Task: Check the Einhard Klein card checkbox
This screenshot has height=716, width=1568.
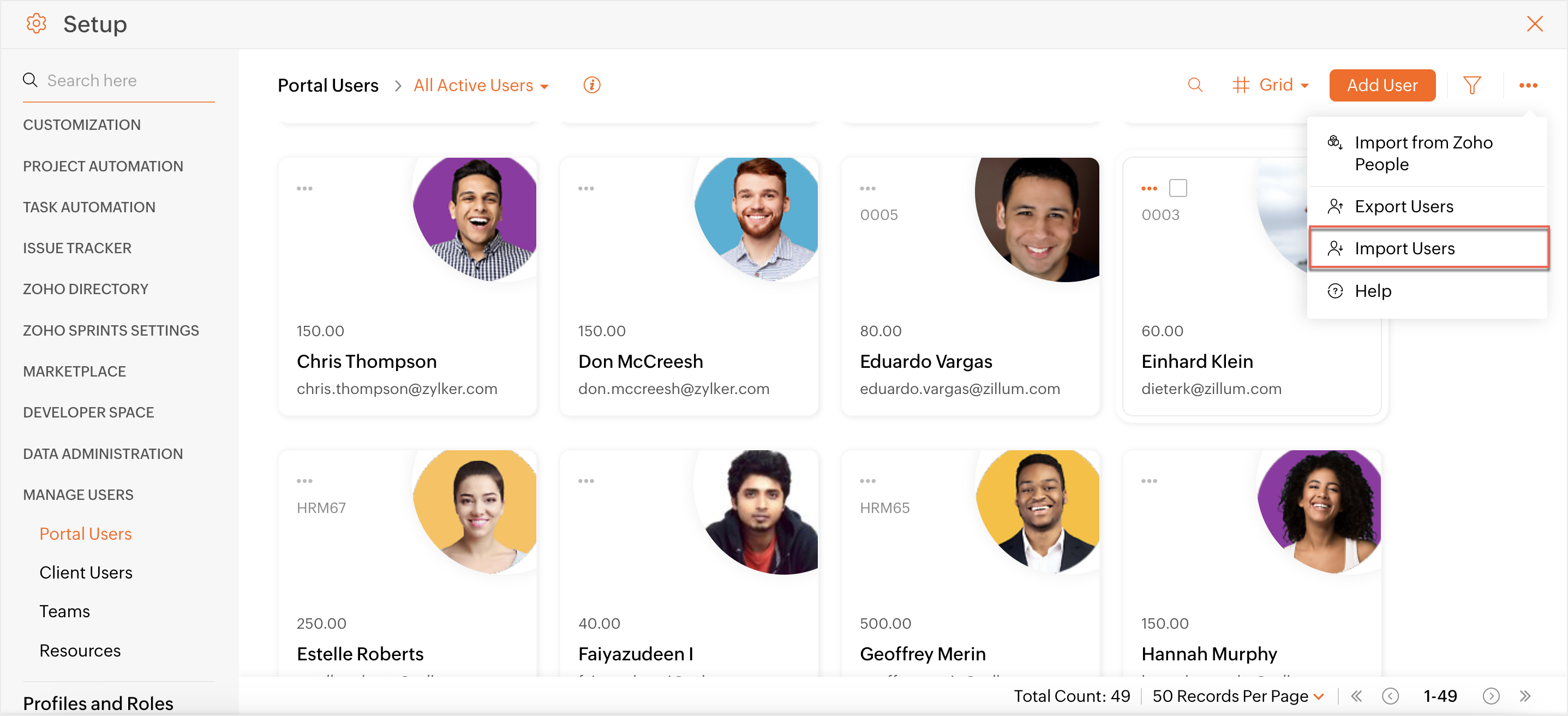Action: 1178,188
